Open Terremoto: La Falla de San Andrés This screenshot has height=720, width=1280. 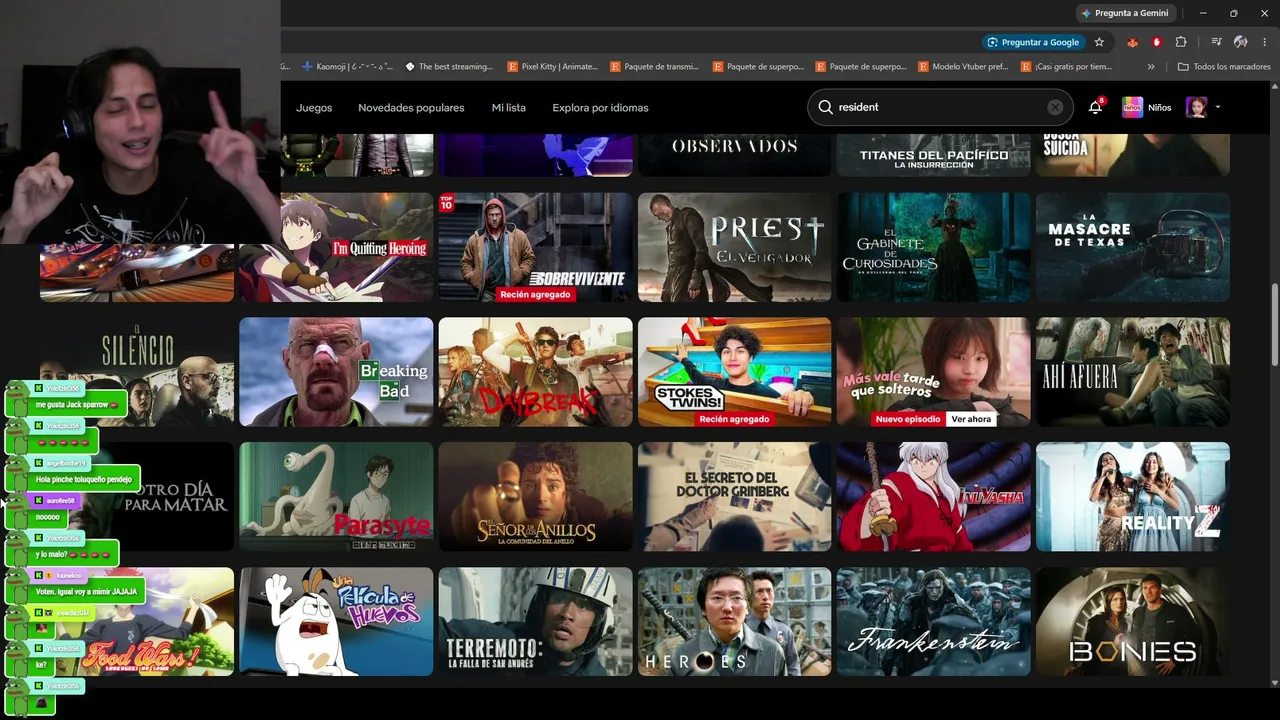tap(535, 622)
